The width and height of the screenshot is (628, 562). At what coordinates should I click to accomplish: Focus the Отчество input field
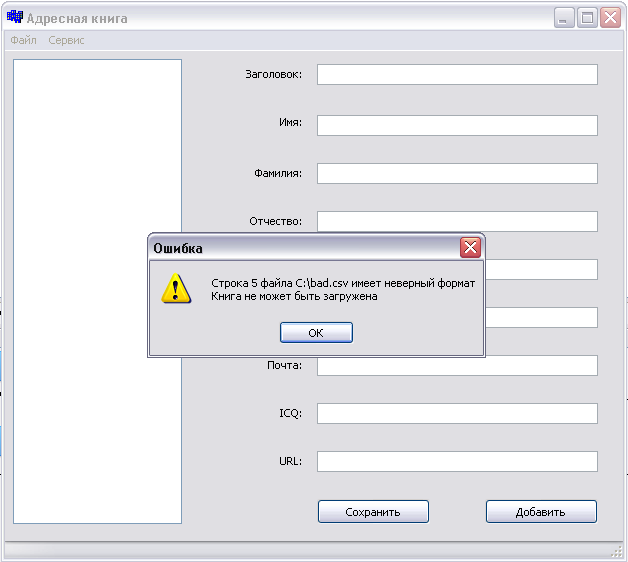tap(457, 222)
